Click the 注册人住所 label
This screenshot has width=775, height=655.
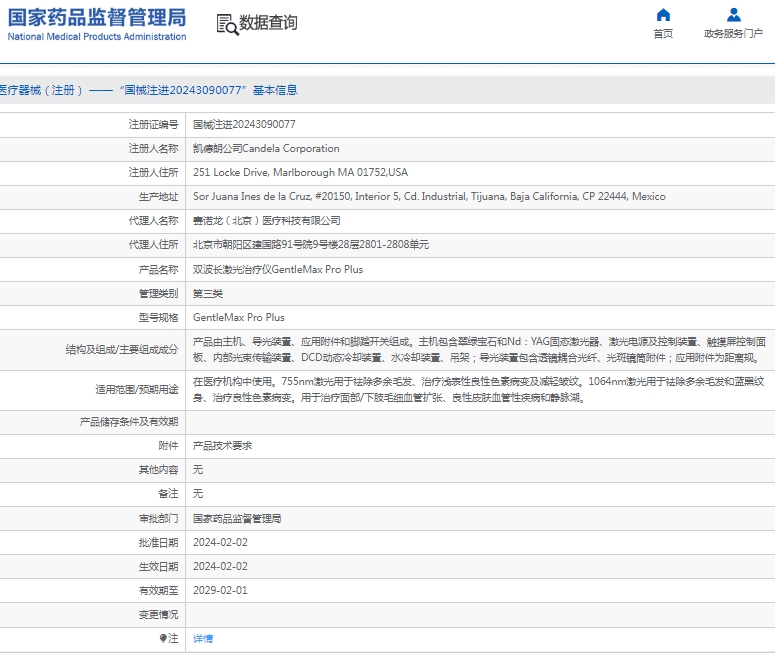tap(153, 173)
